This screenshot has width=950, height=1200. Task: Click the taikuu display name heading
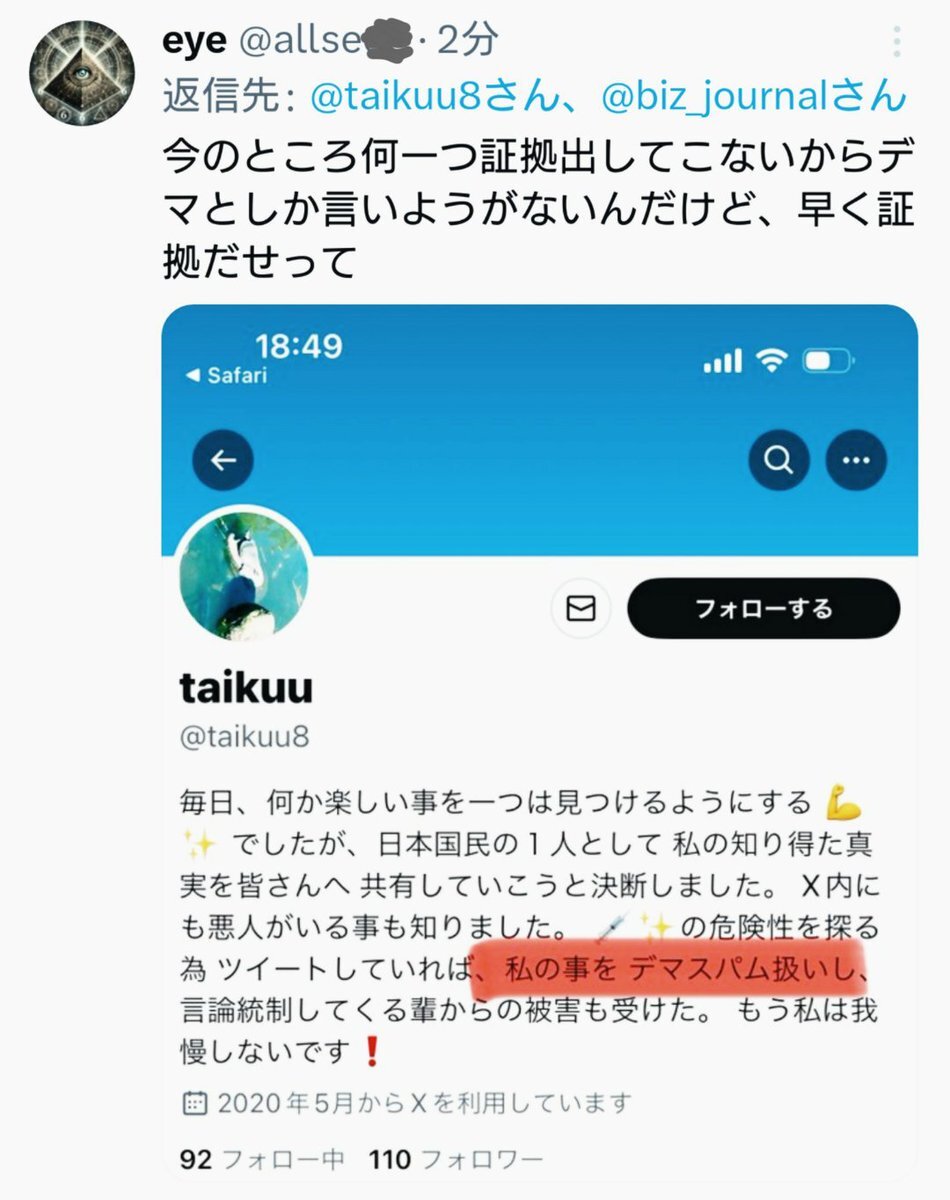click(246, 687)
